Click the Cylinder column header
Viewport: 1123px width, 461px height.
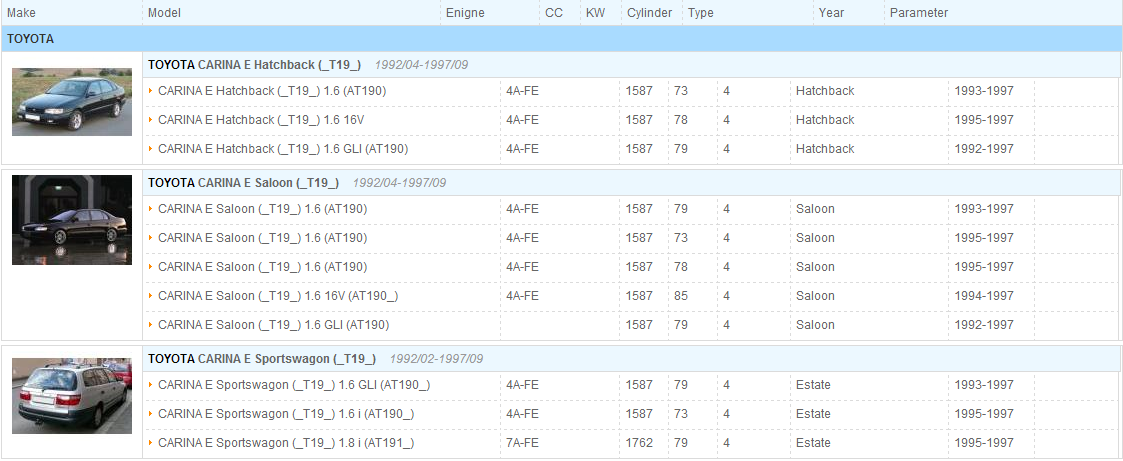click(650, 13)
